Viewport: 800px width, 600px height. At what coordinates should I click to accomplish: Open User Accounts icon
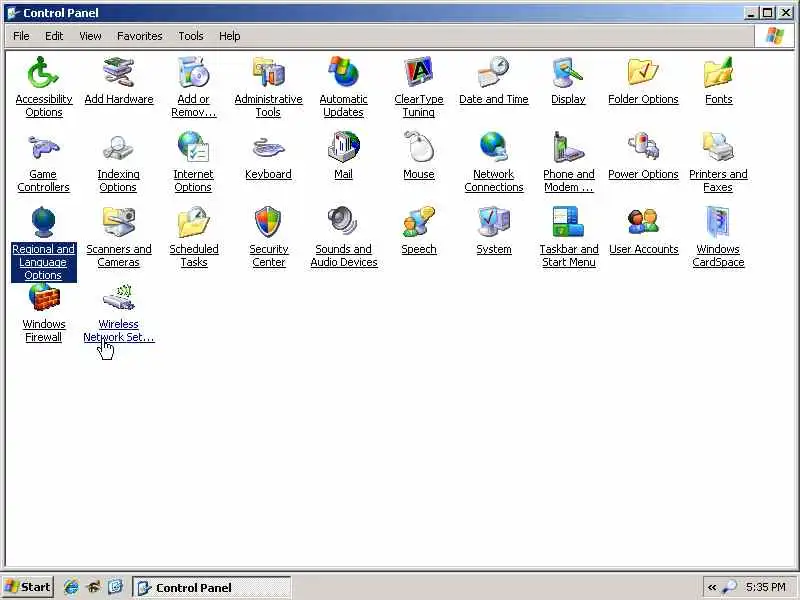tap(643, 222)
